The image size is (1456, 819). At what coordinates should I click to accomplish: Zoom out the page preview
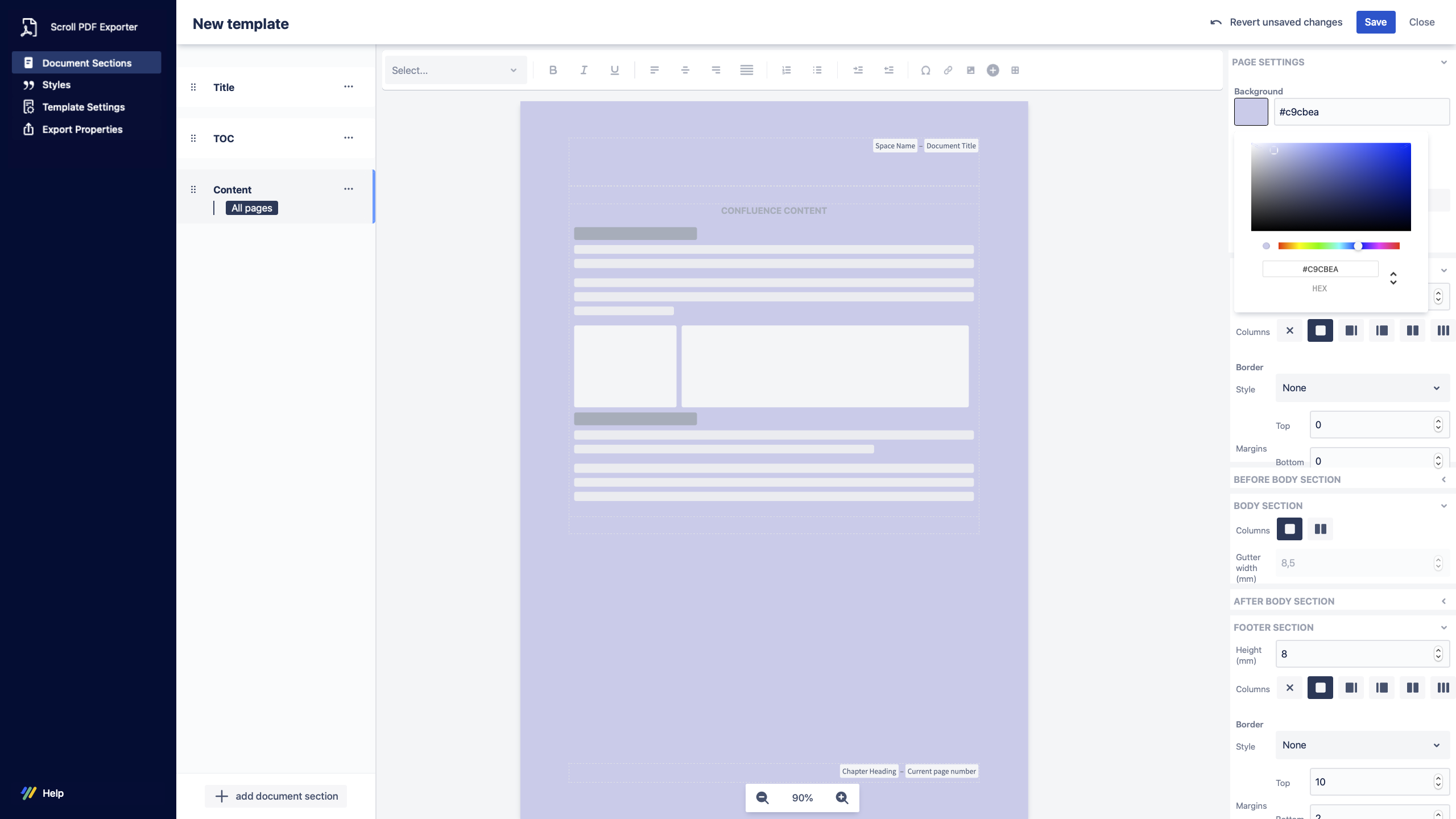pyautogui.click(x=762, y=797)
